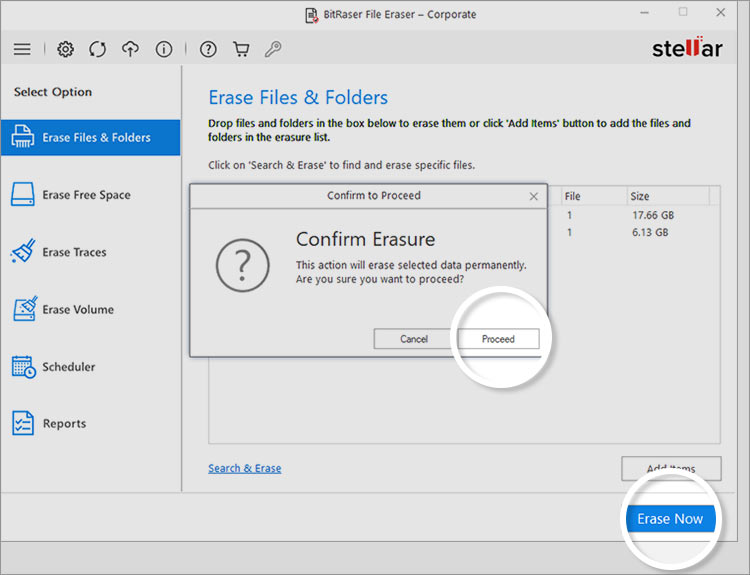Click the activation key icon
The width and height of the screenshot is (750, 575).
273,49
